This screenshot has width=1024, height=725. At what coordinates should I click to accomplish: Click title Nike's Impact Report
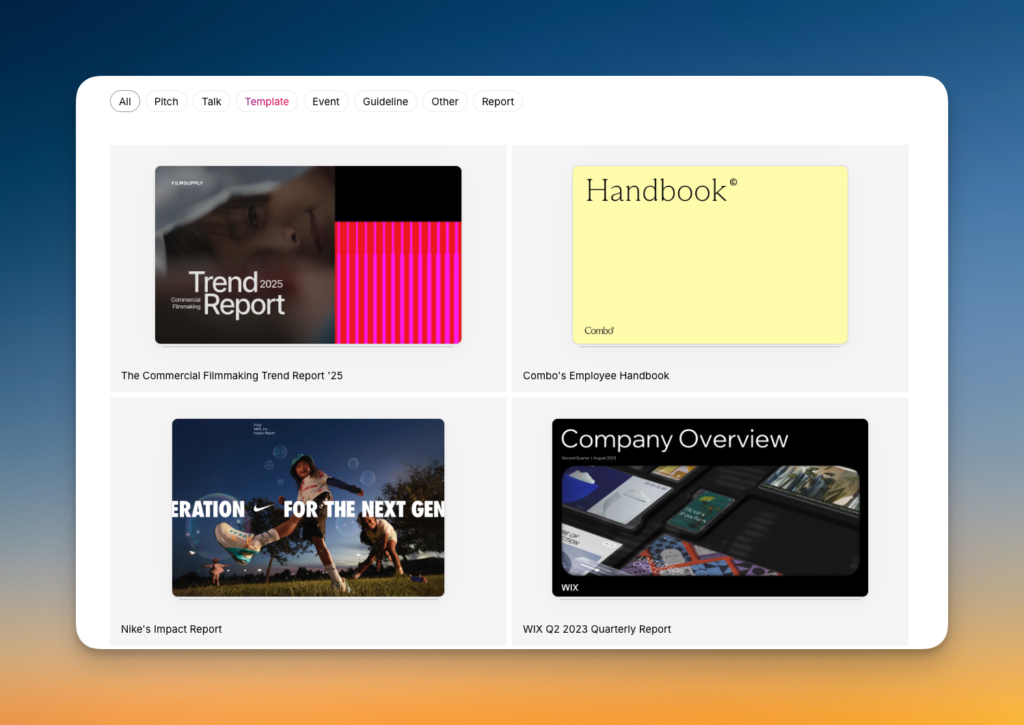click(x=171, y=629)
